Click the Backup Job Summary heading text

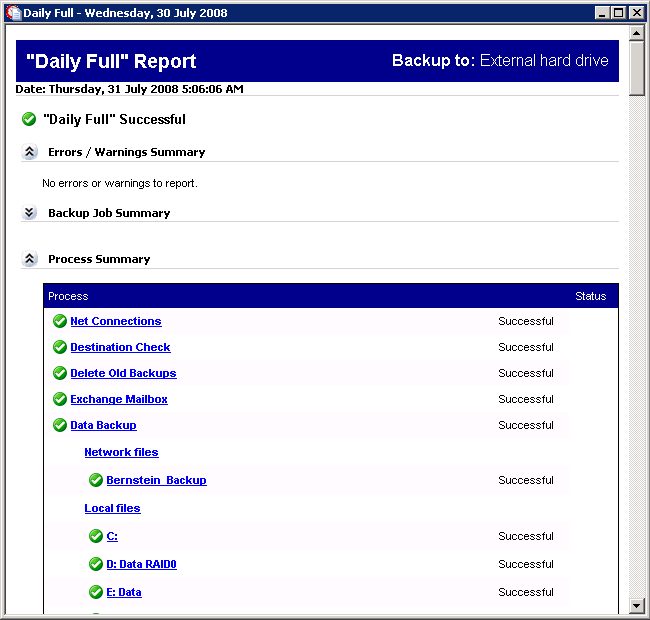point(109,213)
